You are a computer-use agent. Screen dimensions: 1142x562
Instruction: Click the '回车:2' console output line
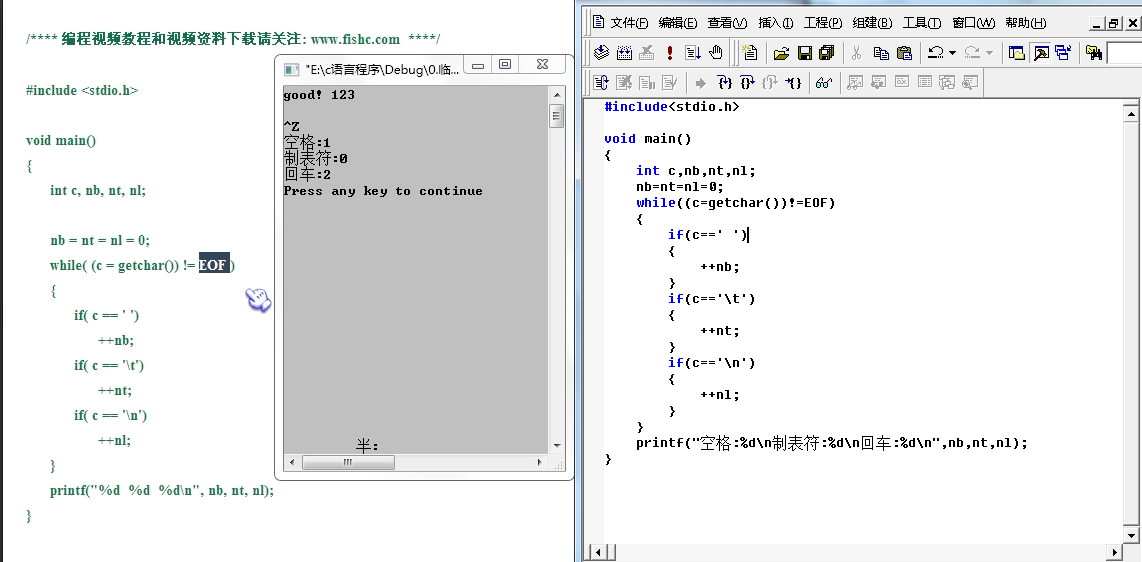point(307,175)
